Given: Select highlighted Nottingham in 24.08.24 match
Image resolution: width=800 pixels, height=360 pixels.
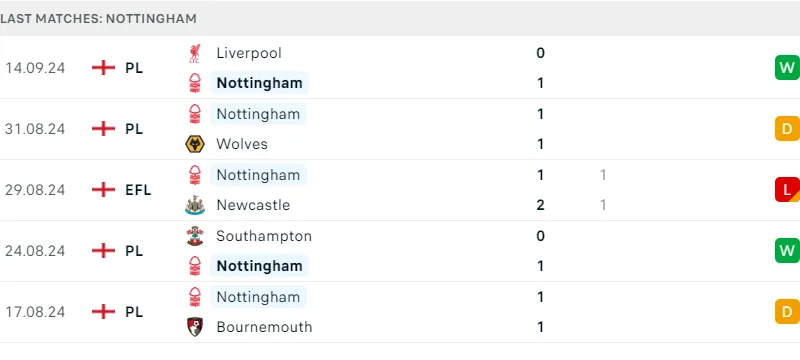Looking at the screenshot, I should point(259,266).
